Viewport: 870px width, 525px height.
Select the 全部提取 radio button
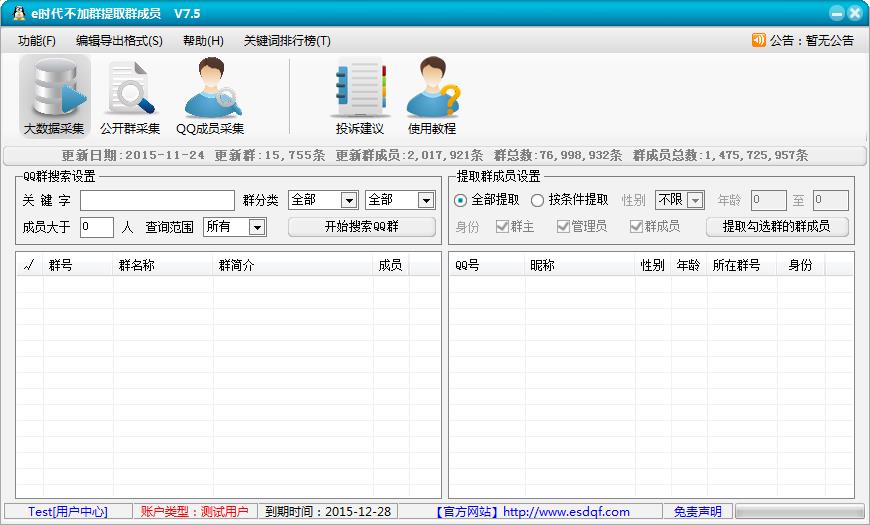click(460, 200)
